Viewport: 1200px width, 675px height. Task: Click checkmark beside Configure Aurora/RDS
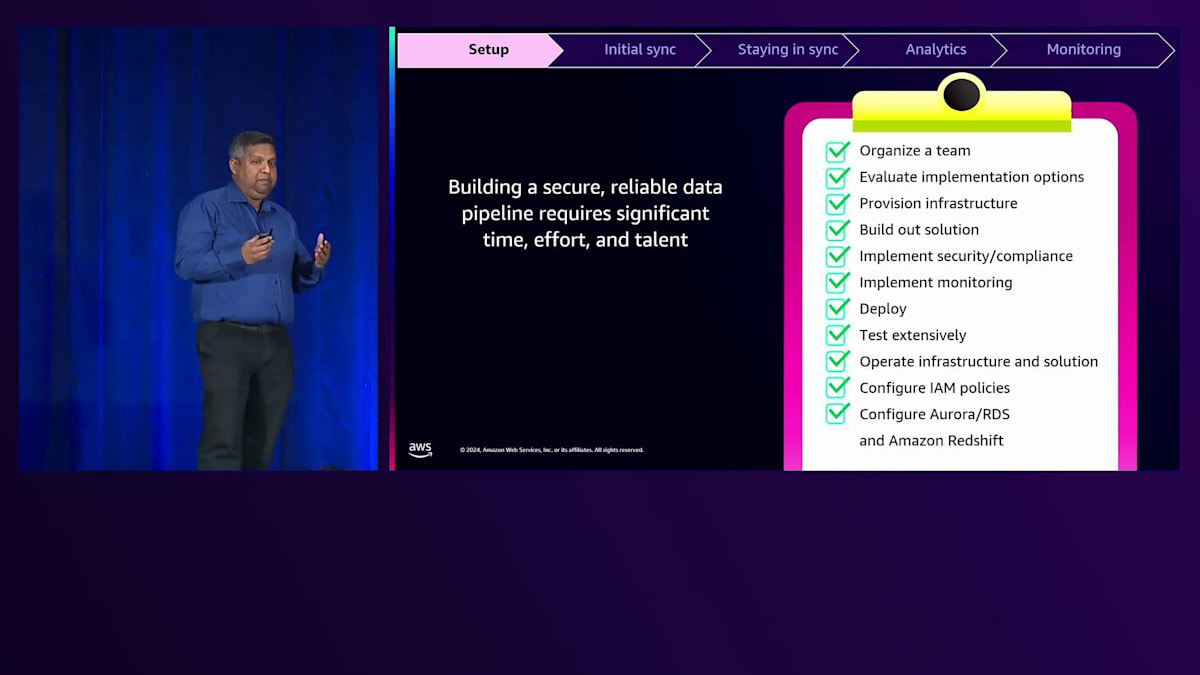coord(838,413)
